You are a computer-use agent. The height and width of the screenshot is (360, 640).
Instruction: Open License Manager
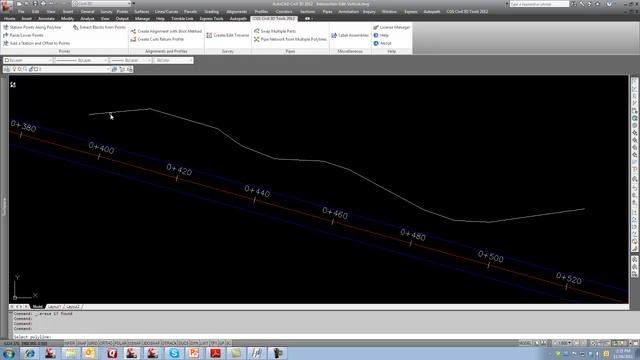coord(391,27)
